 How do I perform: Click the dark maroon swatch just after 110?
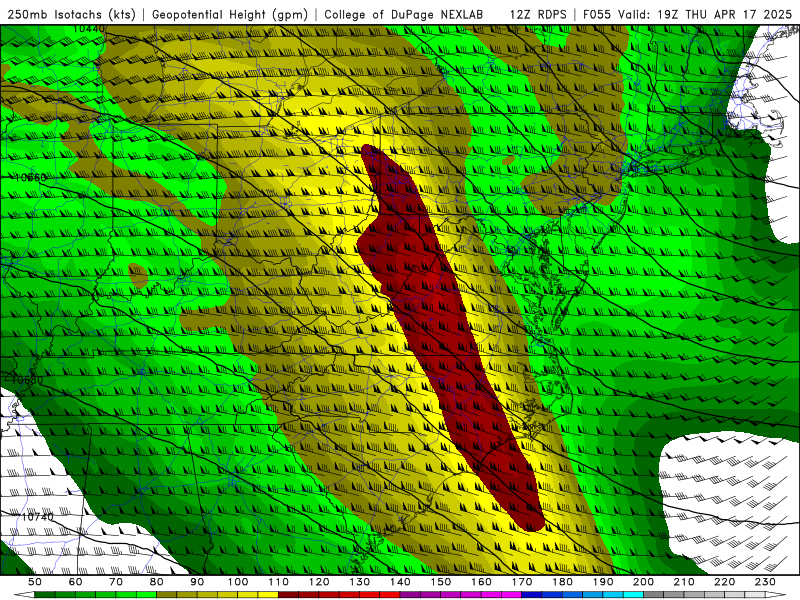288,595
